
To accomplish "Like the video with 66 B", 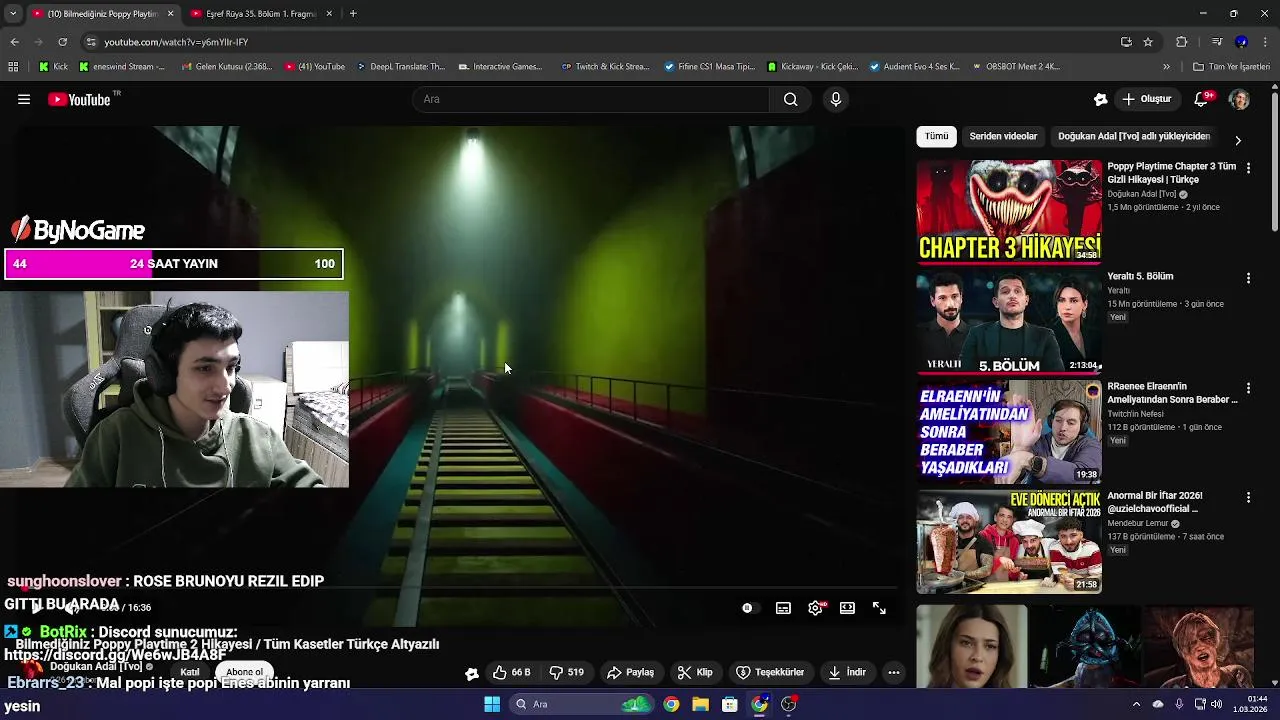I will coord(511,673).
